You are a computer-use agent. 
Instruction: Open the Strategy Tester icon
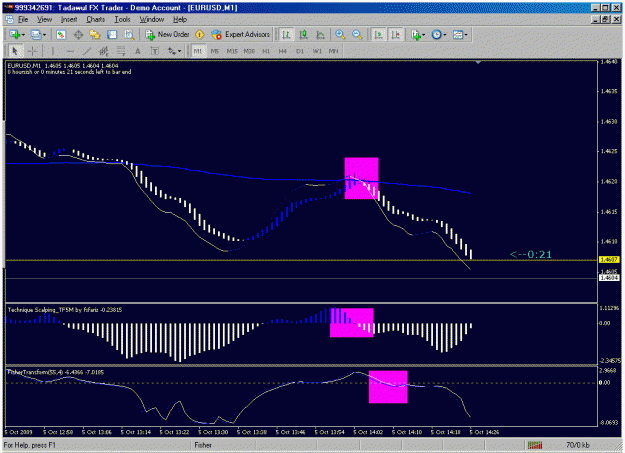(129, 35)
